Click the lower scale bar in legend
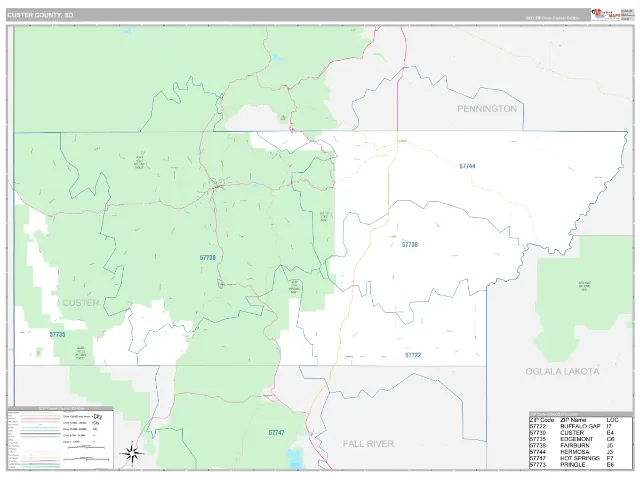 coord(87,459)
